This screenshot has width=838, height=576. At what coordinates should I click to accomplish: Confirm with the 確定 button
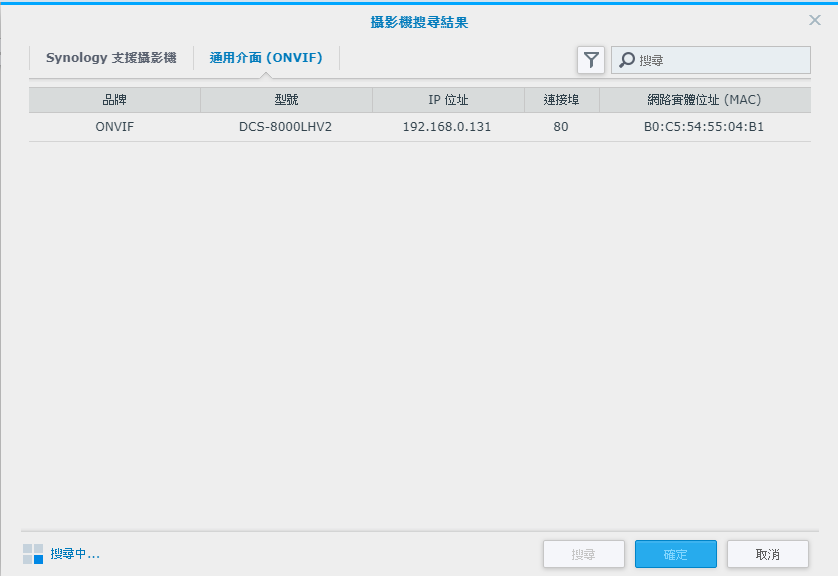(676, 554)
